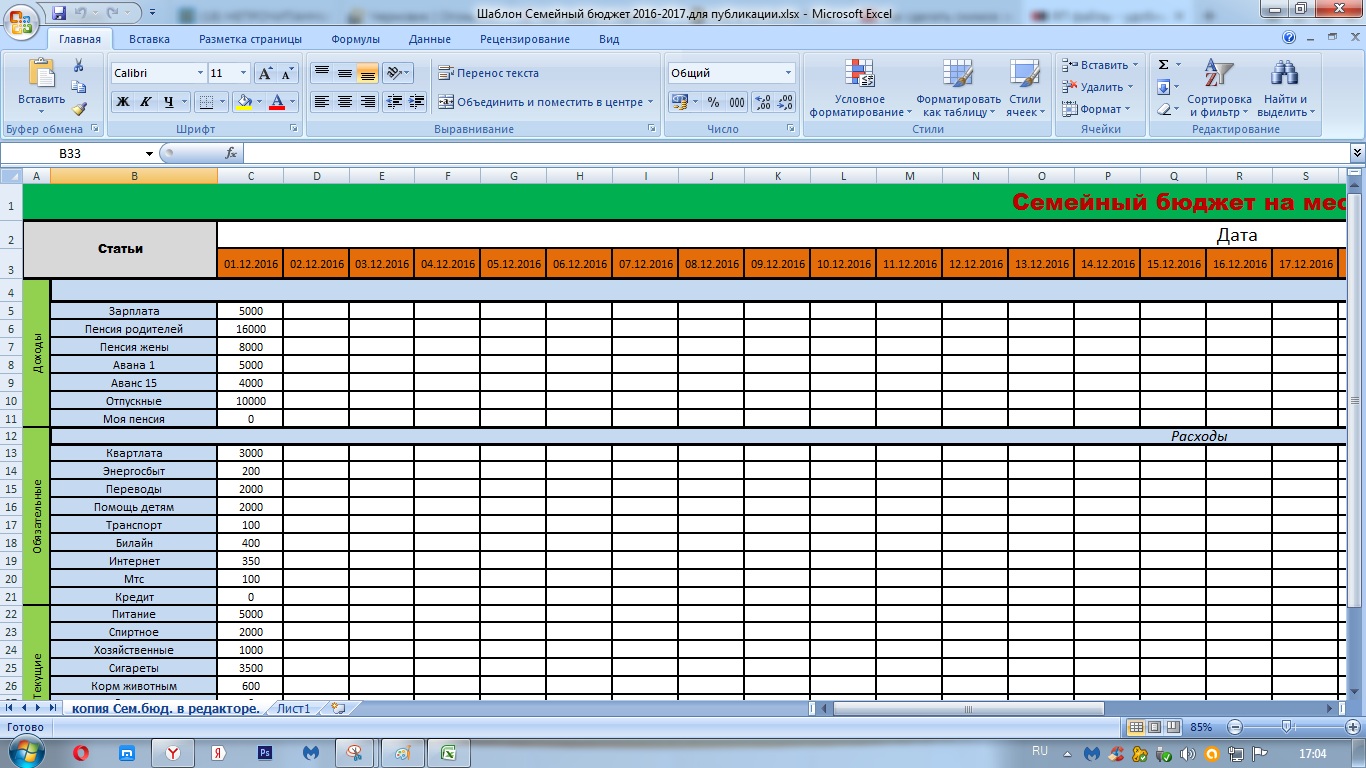Toggle bold formatting (Ж)
Screen dimensions: 1366x768
(123, 102)
